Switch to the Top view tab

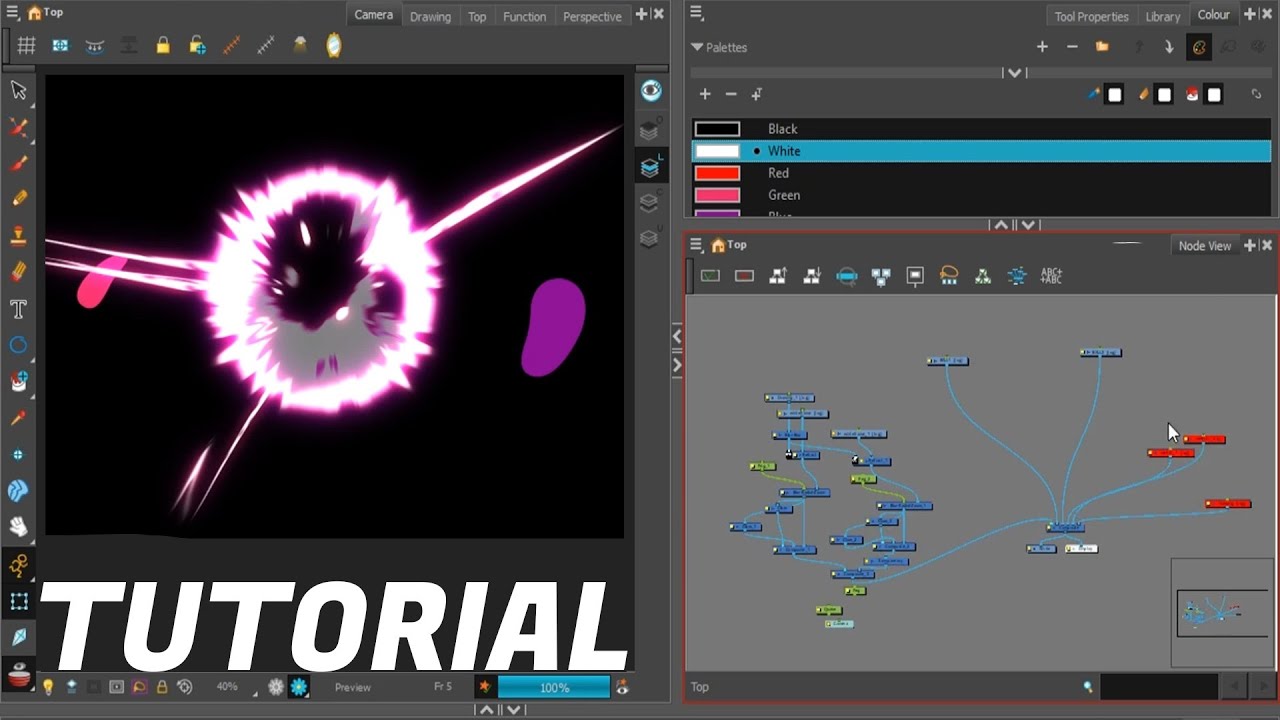477,16
